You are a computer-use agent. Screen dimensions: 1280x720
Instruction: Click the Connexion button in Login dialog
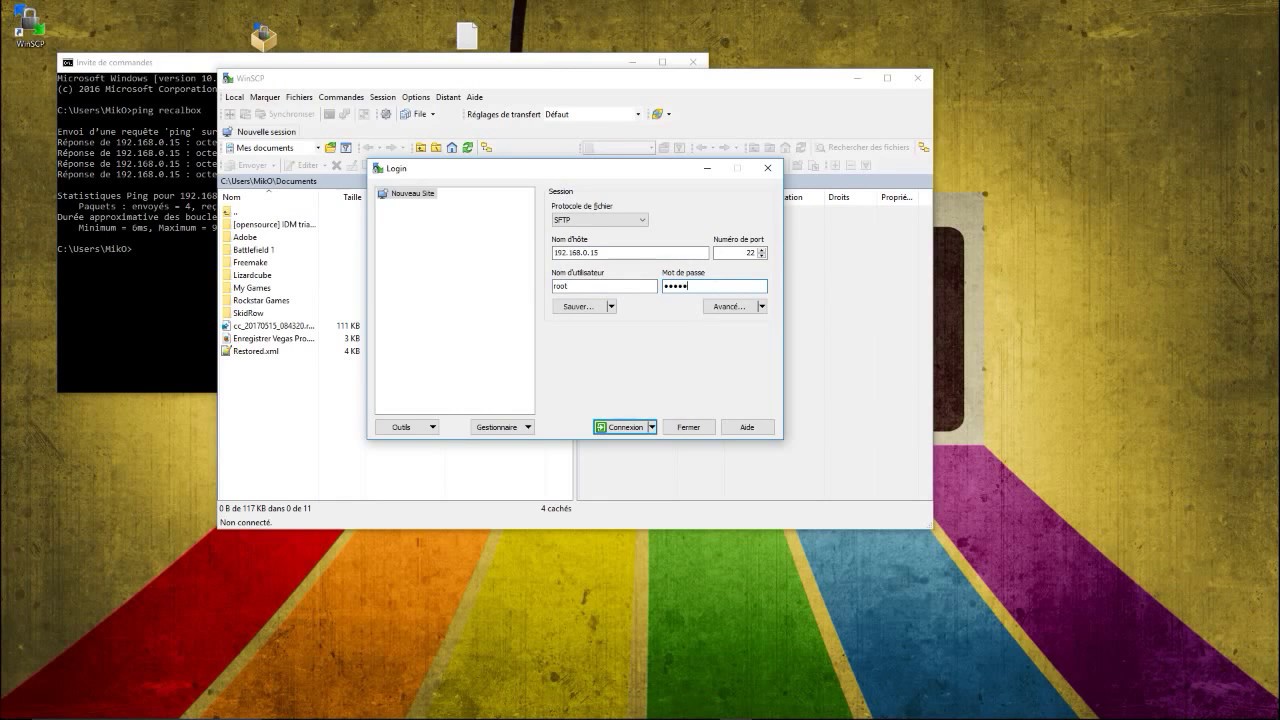620,427
